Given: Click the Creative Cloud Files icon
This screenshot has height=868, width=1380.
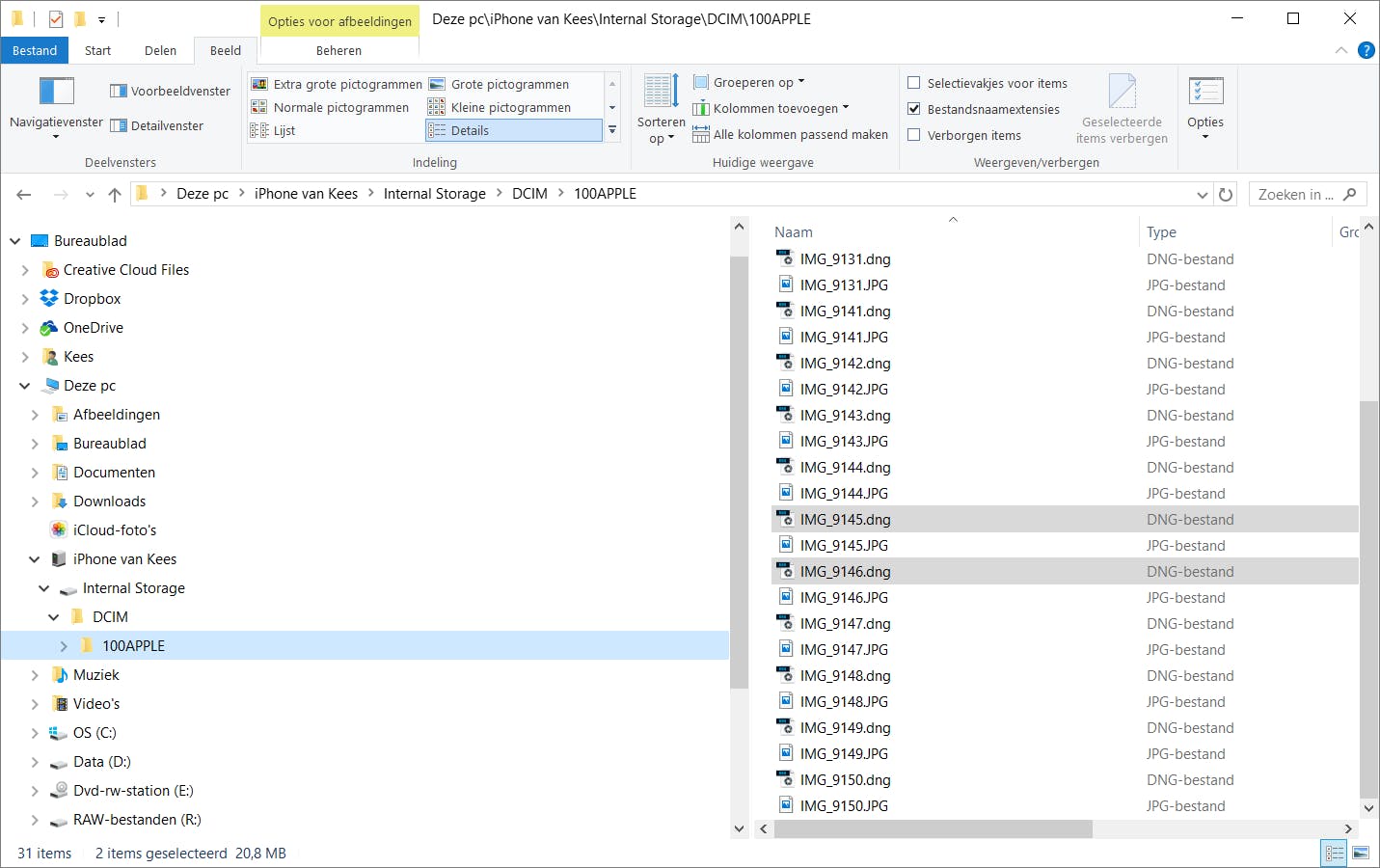Looking at the screenshot, I should pyautogui.click(x=51, y=270).
